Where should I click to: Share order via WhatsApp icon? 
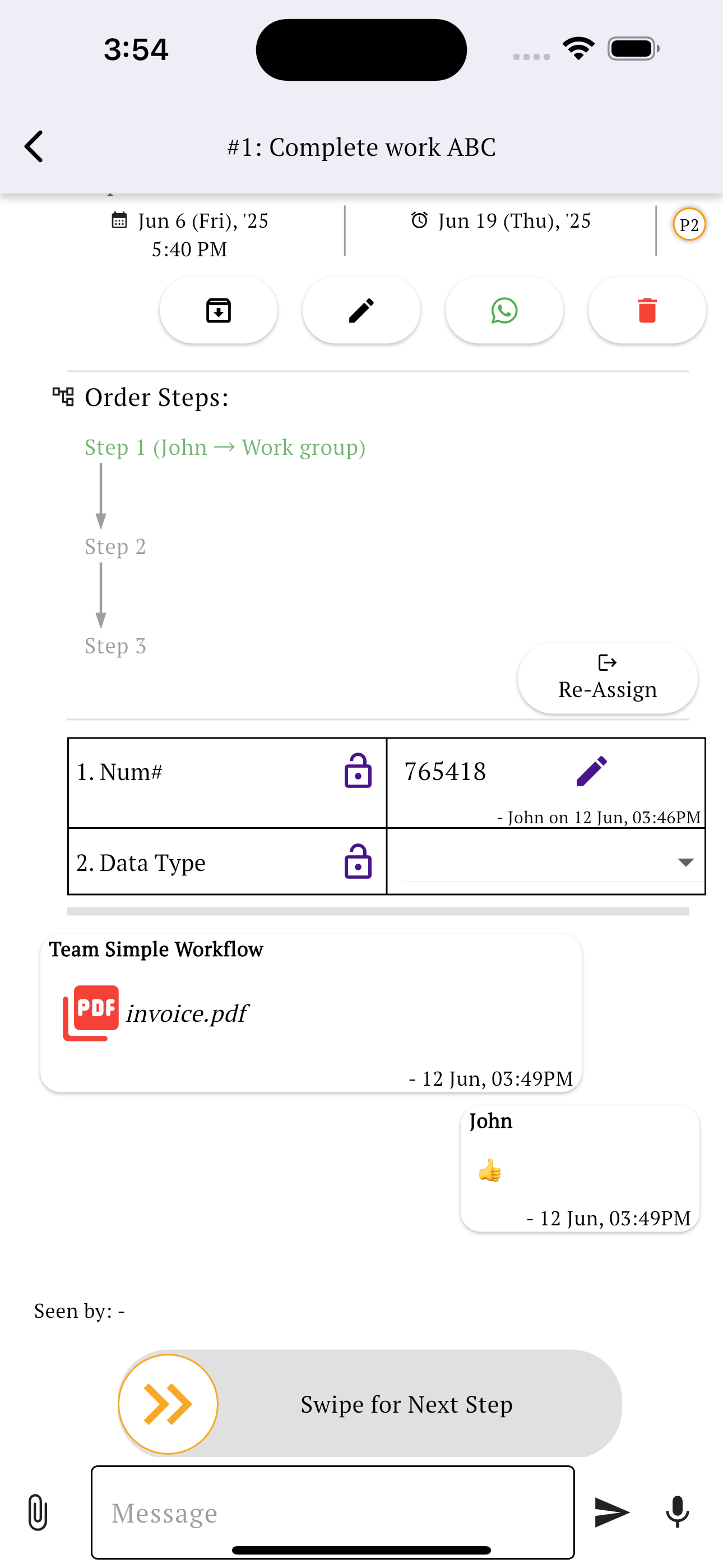[x=504, y=311]
